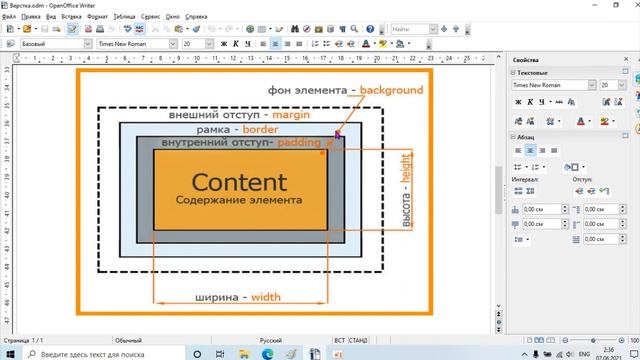
Task: Click the Increase Indent icon in formatting toolbar
Action: [351, 44]
